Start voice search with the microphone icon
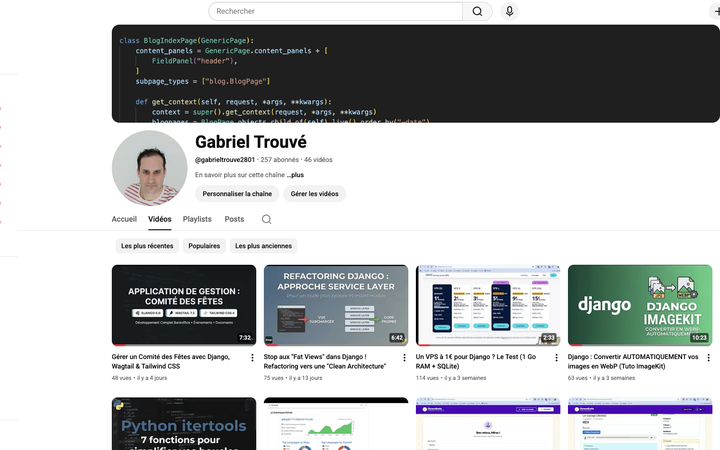This screenshot has height=450, width=720. (509, 11)
